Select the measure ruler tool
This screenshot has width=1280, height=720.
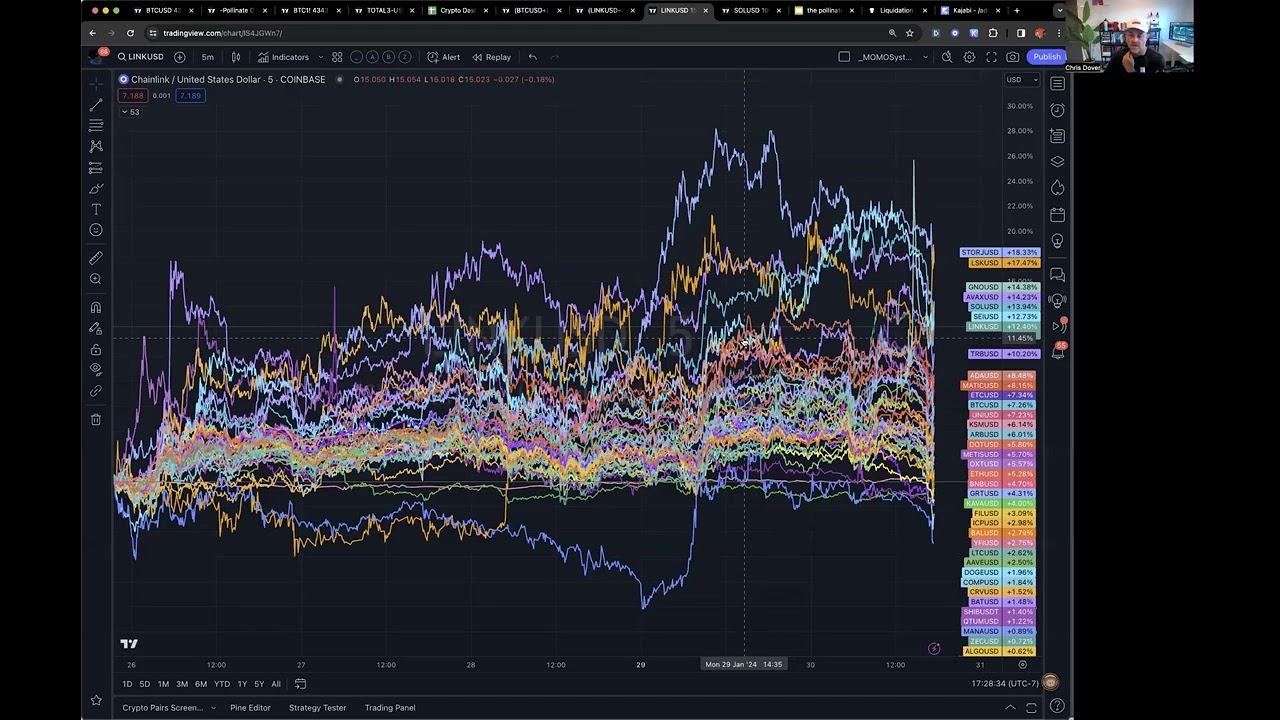point(96,258)
